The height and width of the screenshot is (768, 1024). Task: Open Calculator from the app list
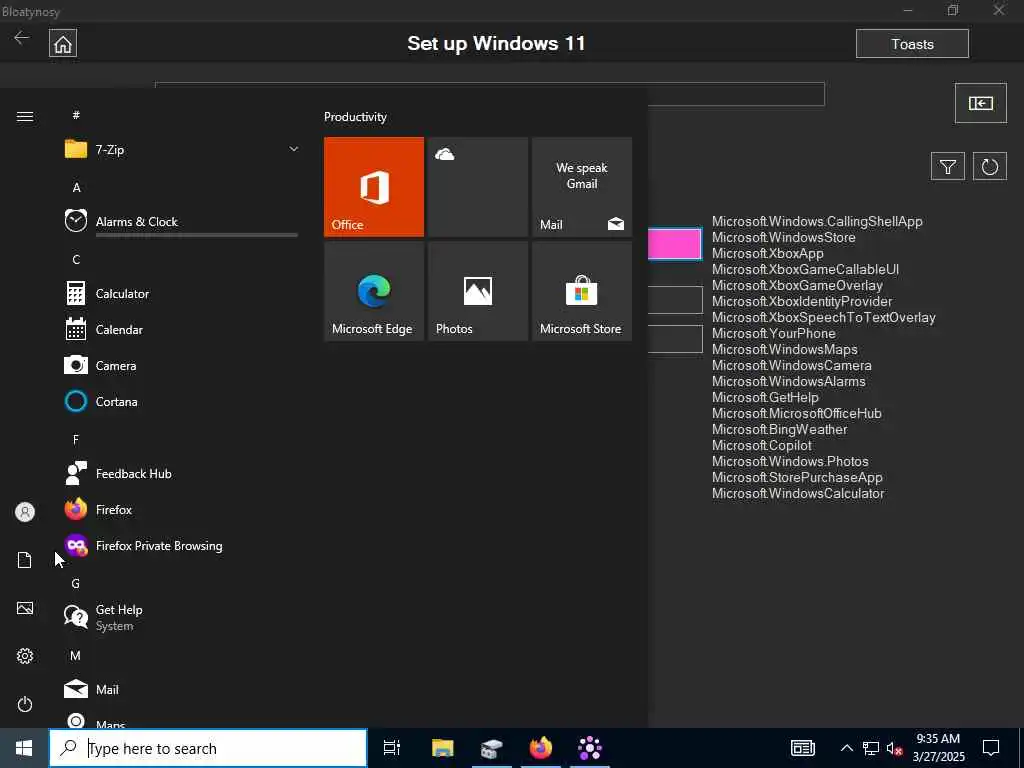(182, 293)
